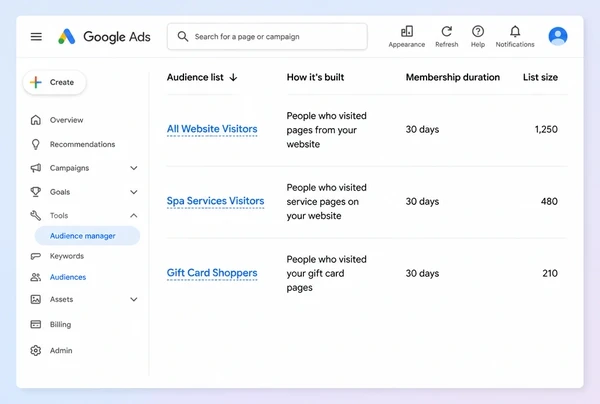Click the Overview home icon

coord(36,120)
